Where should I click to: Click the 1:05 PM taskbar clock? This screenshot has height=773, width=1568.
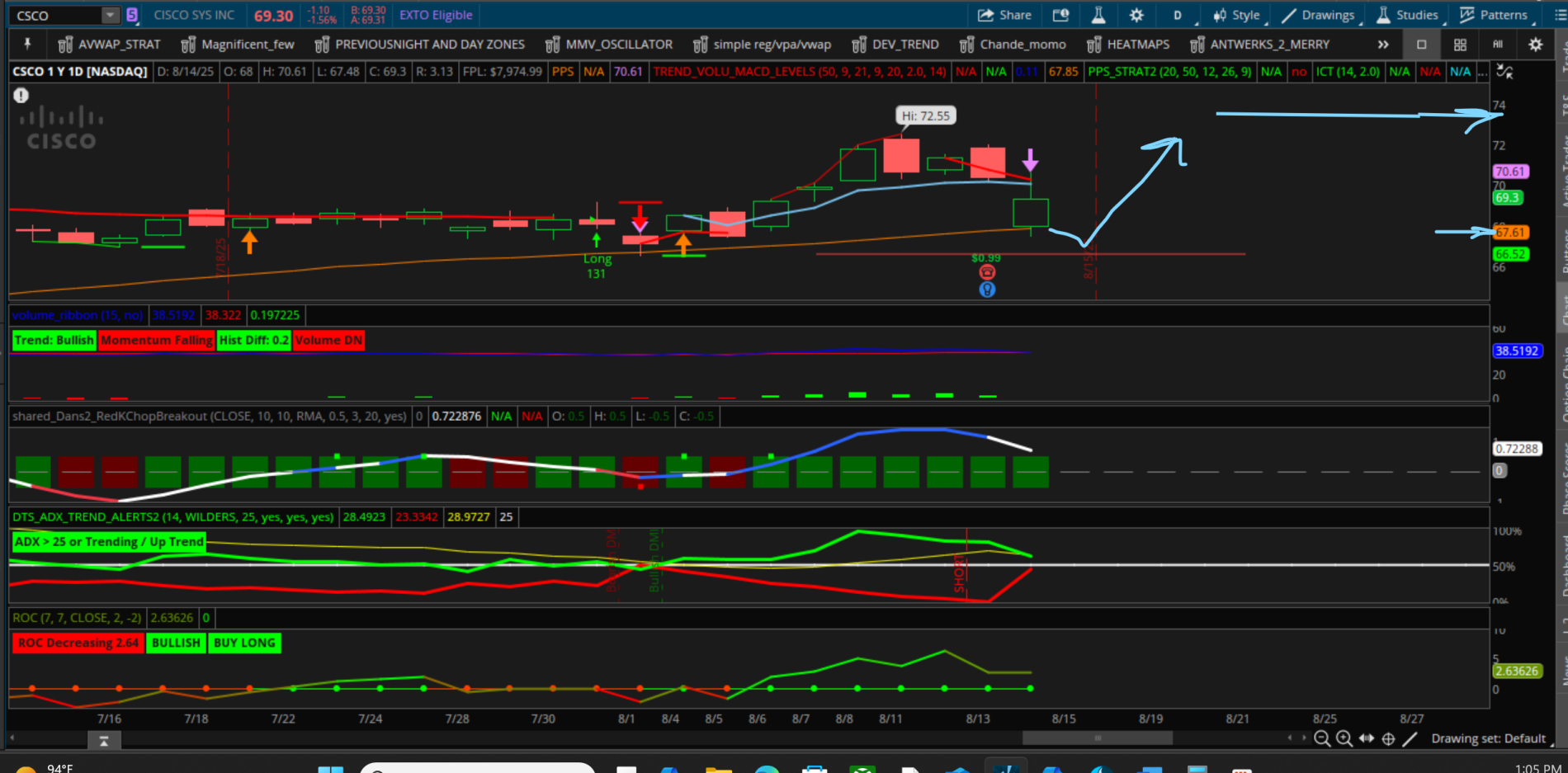(1537, 768)
